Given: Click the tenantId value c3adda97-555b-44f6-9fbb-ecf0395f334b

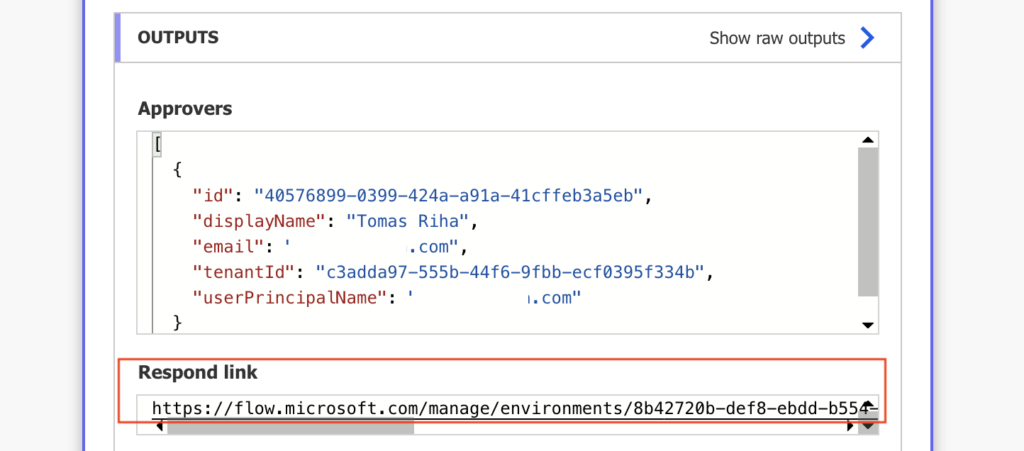Looking at the screenshot, I should point(509,272).
